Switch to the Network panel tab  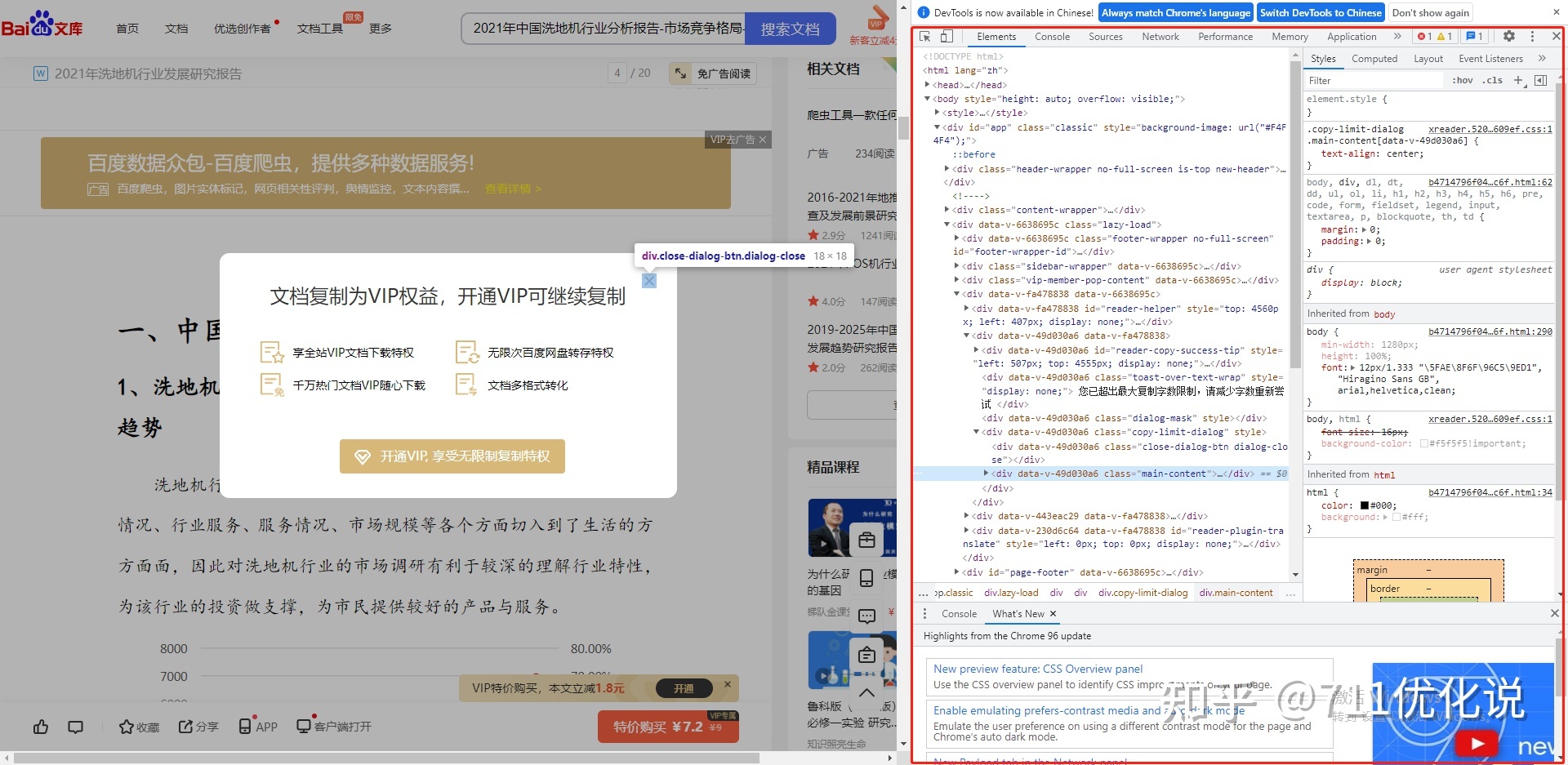(x=1160, y=37)
